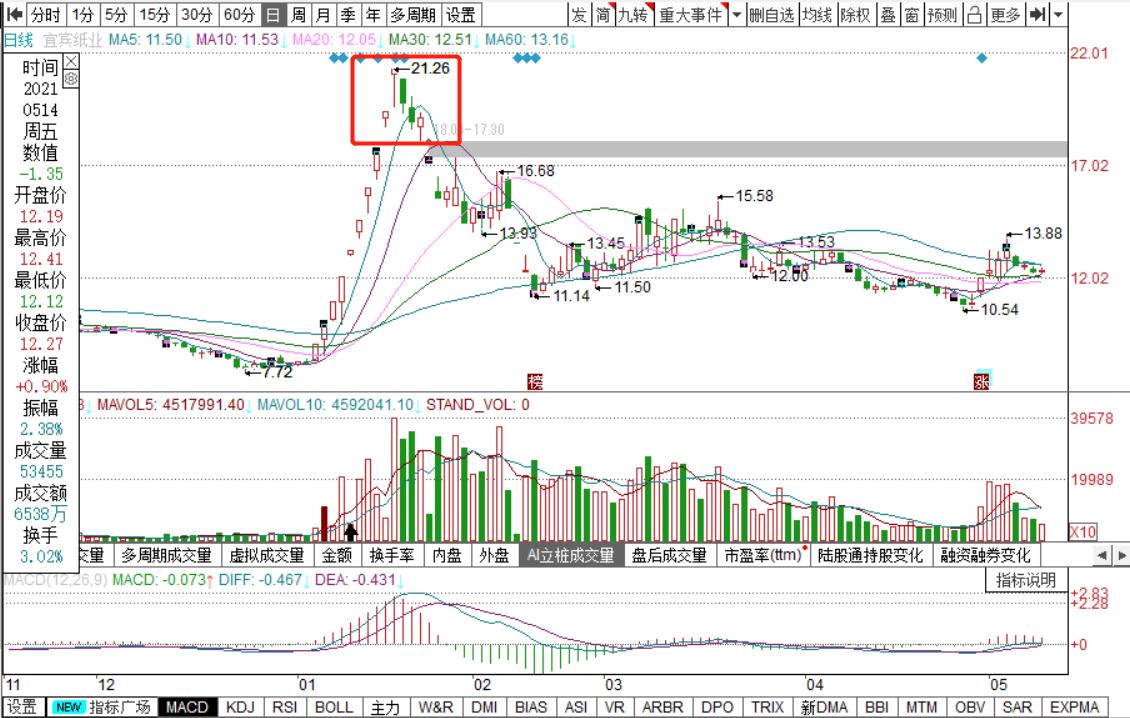Image resolution: width=1130 pixels, height=718 pixels.
Task: Select the '日' daily period tab
Action: (273, 14)
